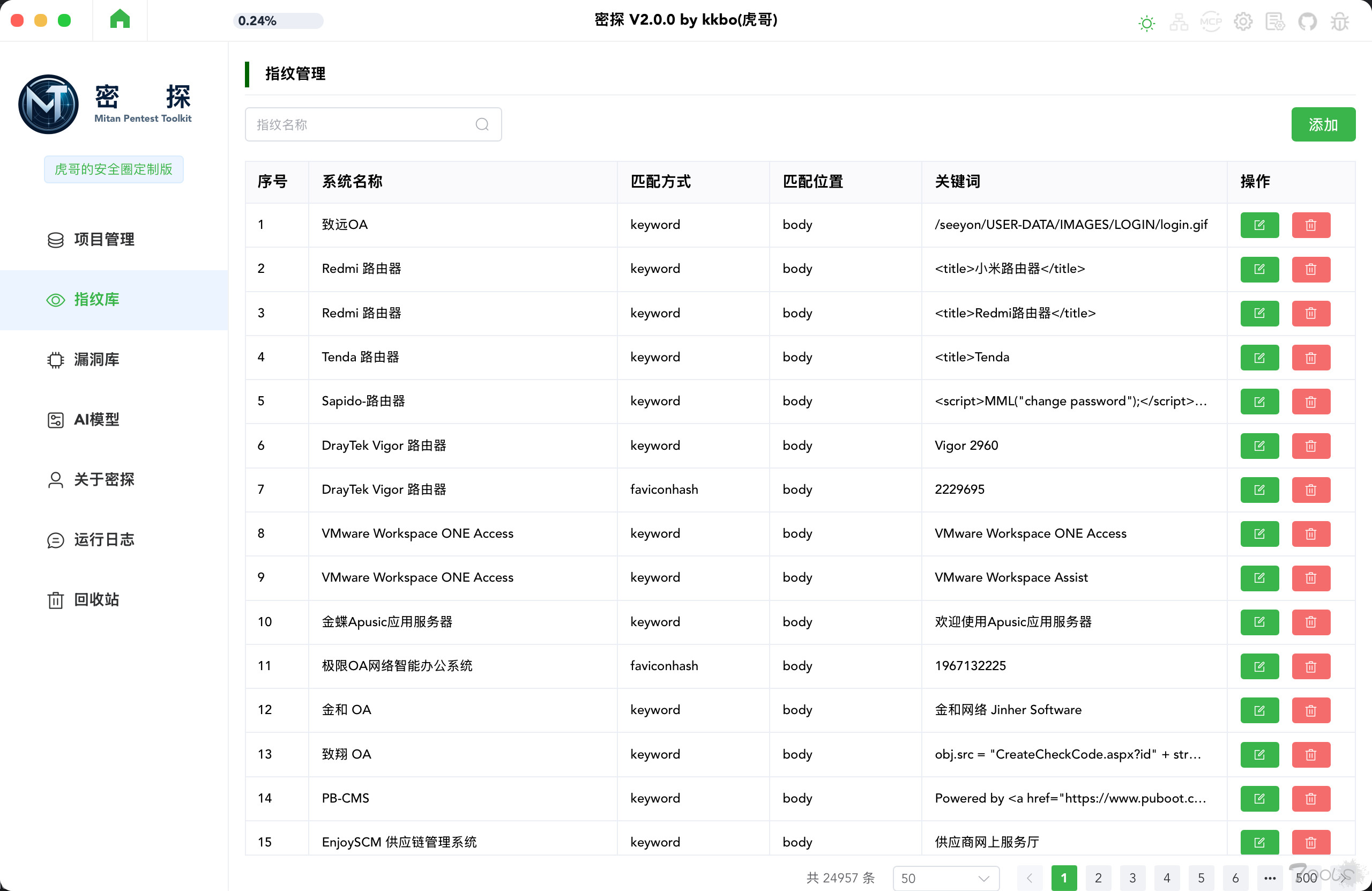Go to page 6
Screen dimensions: 1372x891
click(x=1235, y=878)
